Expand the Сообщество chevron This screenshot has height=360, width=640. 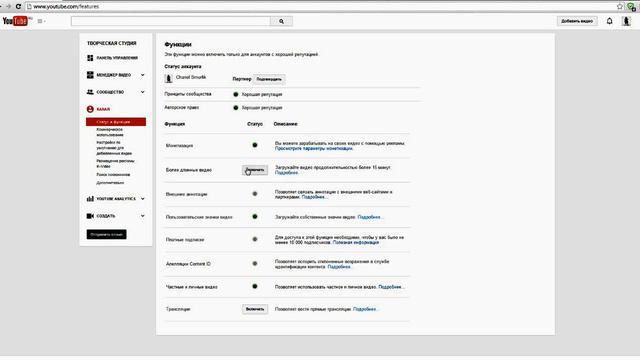coord(142,92)
